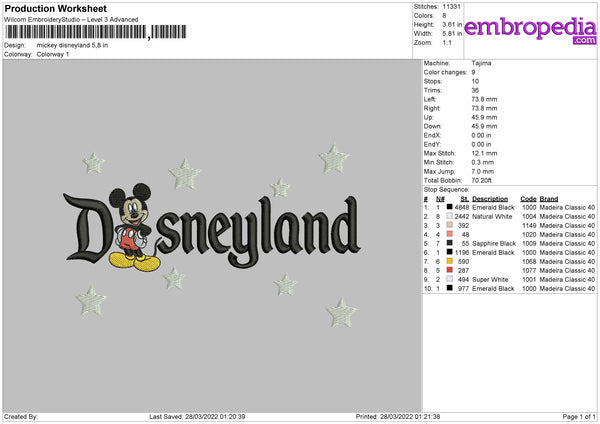600x424 pixels.
Task: Click thread code "1009"
Action: (x=529, y=243)
